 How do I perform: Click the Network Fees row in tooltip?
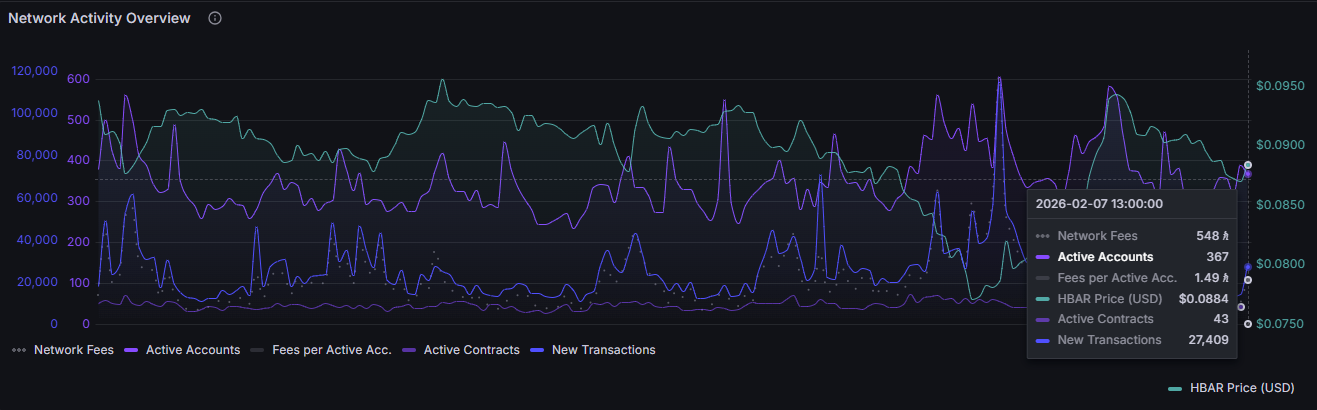point(1132,236)
